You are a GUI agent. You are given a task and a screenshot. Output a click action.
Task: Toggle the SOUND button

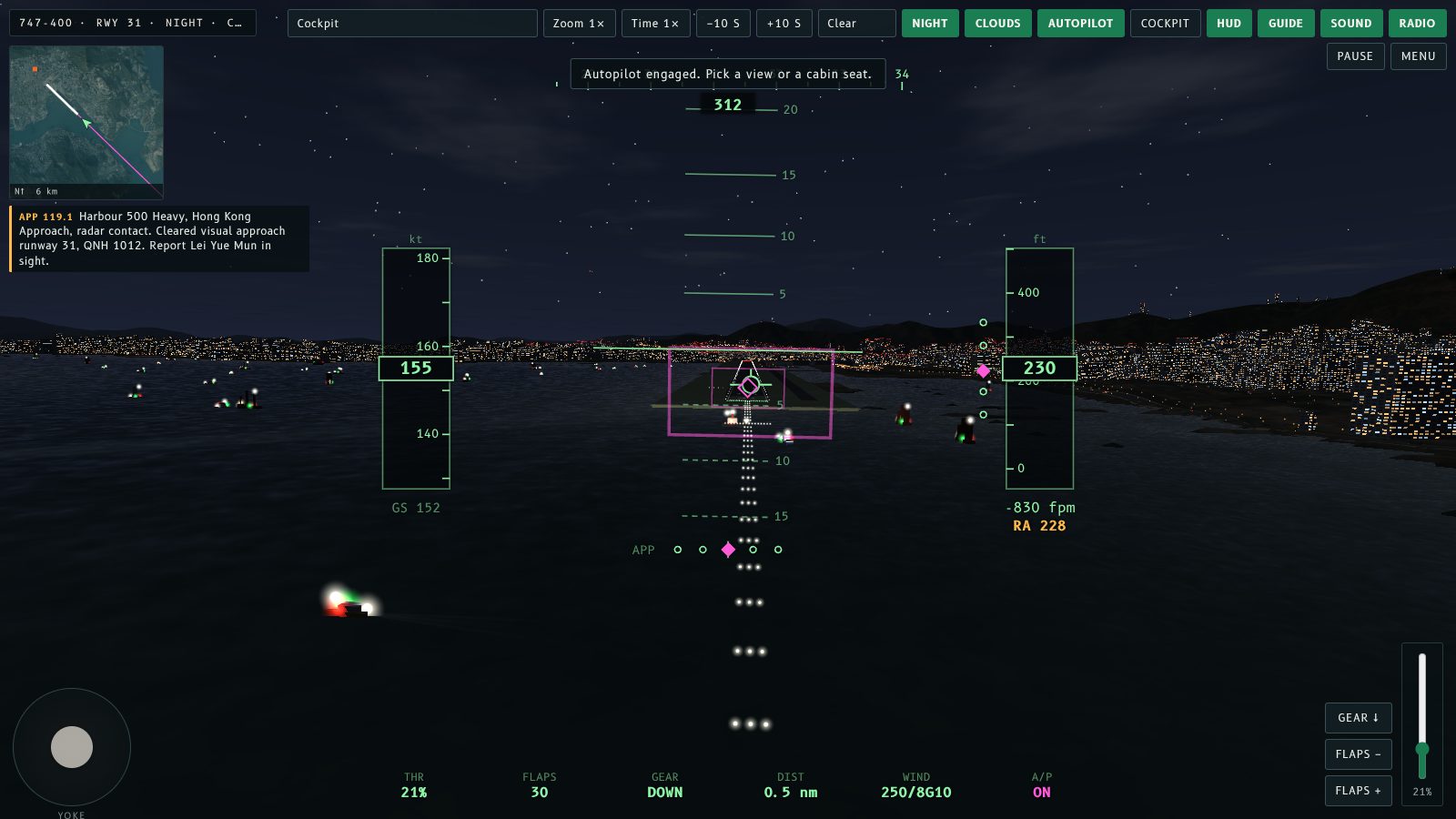click(1351, 24)
